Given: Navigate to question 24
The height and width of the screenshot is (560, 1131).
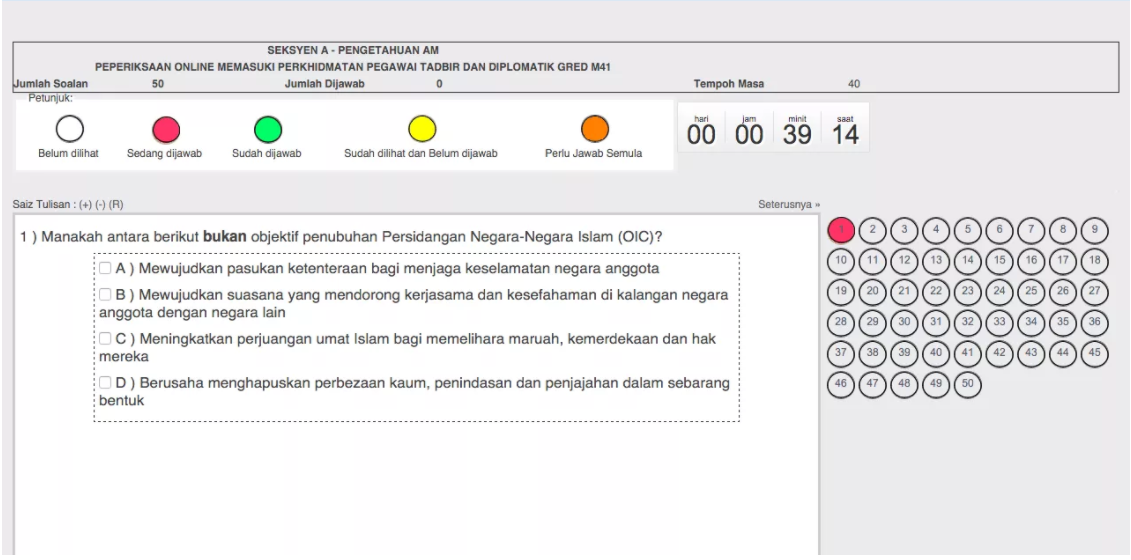Looking at the screenshot, I should [x=1000, y=292].
